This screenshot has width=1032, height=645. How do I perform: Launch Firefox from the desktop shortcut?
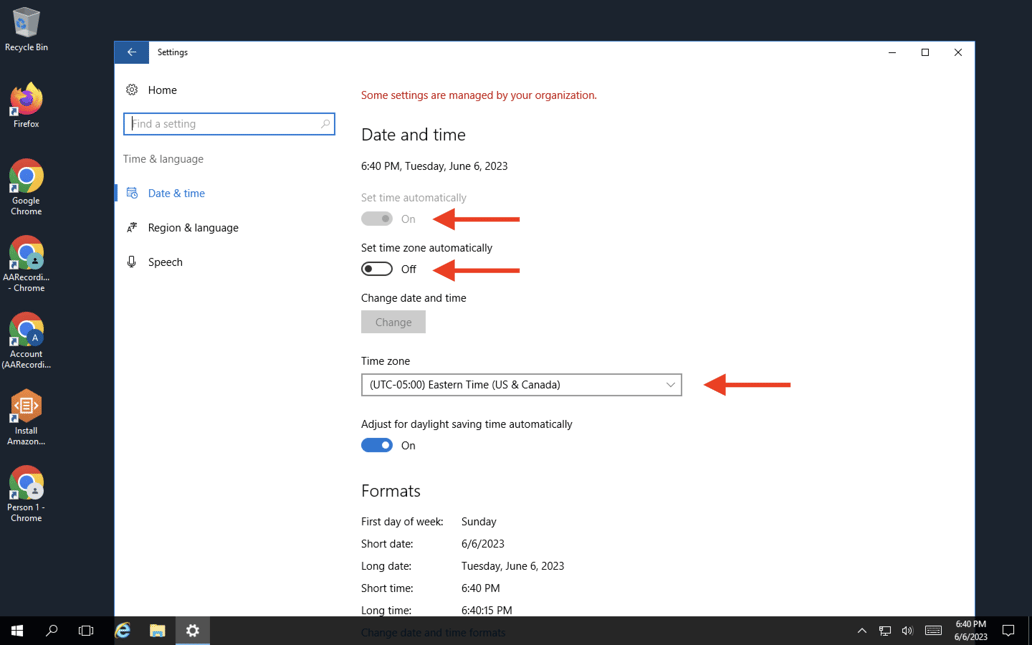26,105
